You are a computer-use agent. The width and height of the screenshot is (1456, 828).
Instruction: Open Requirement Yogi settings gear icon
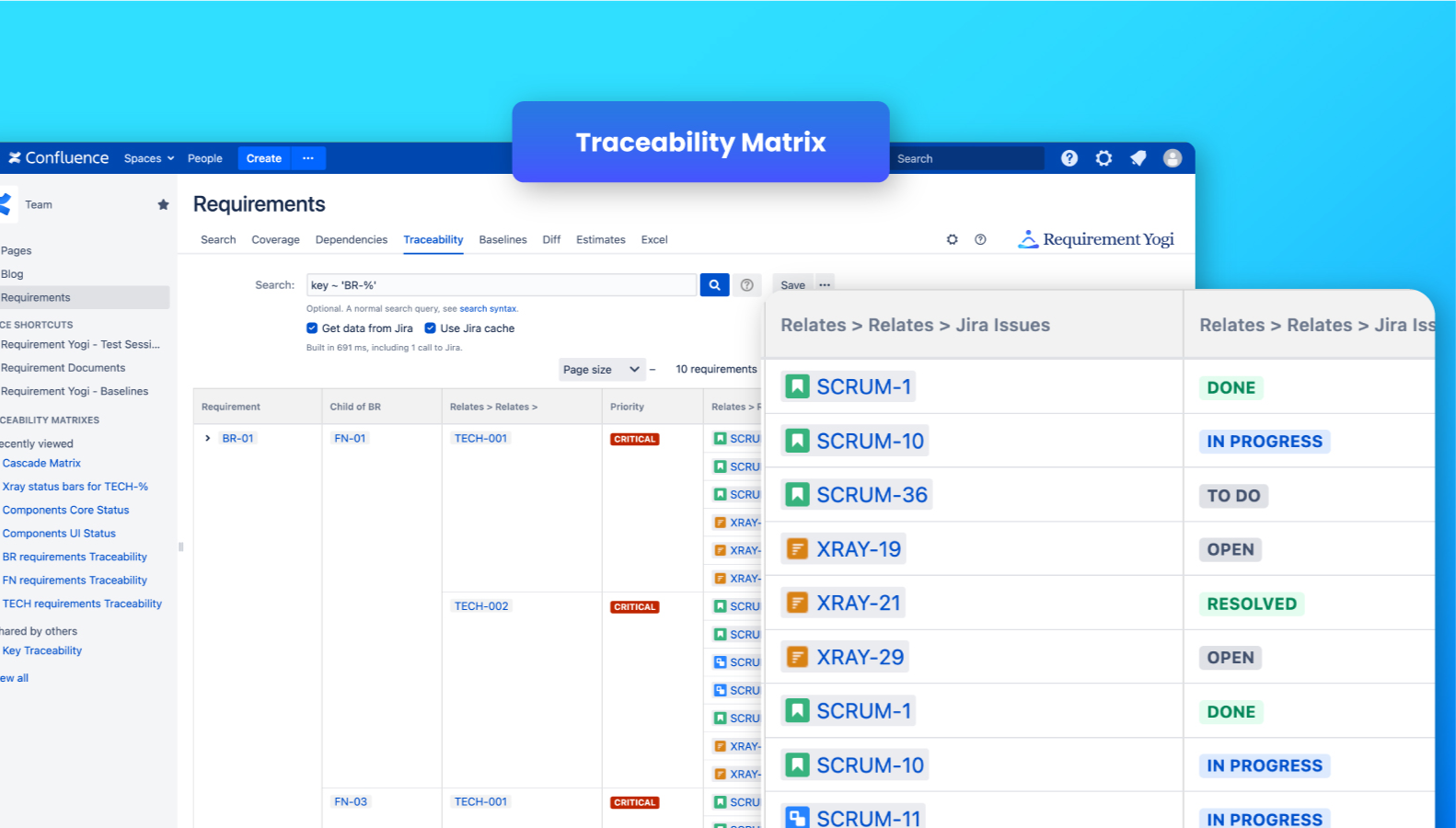(953, 239)
